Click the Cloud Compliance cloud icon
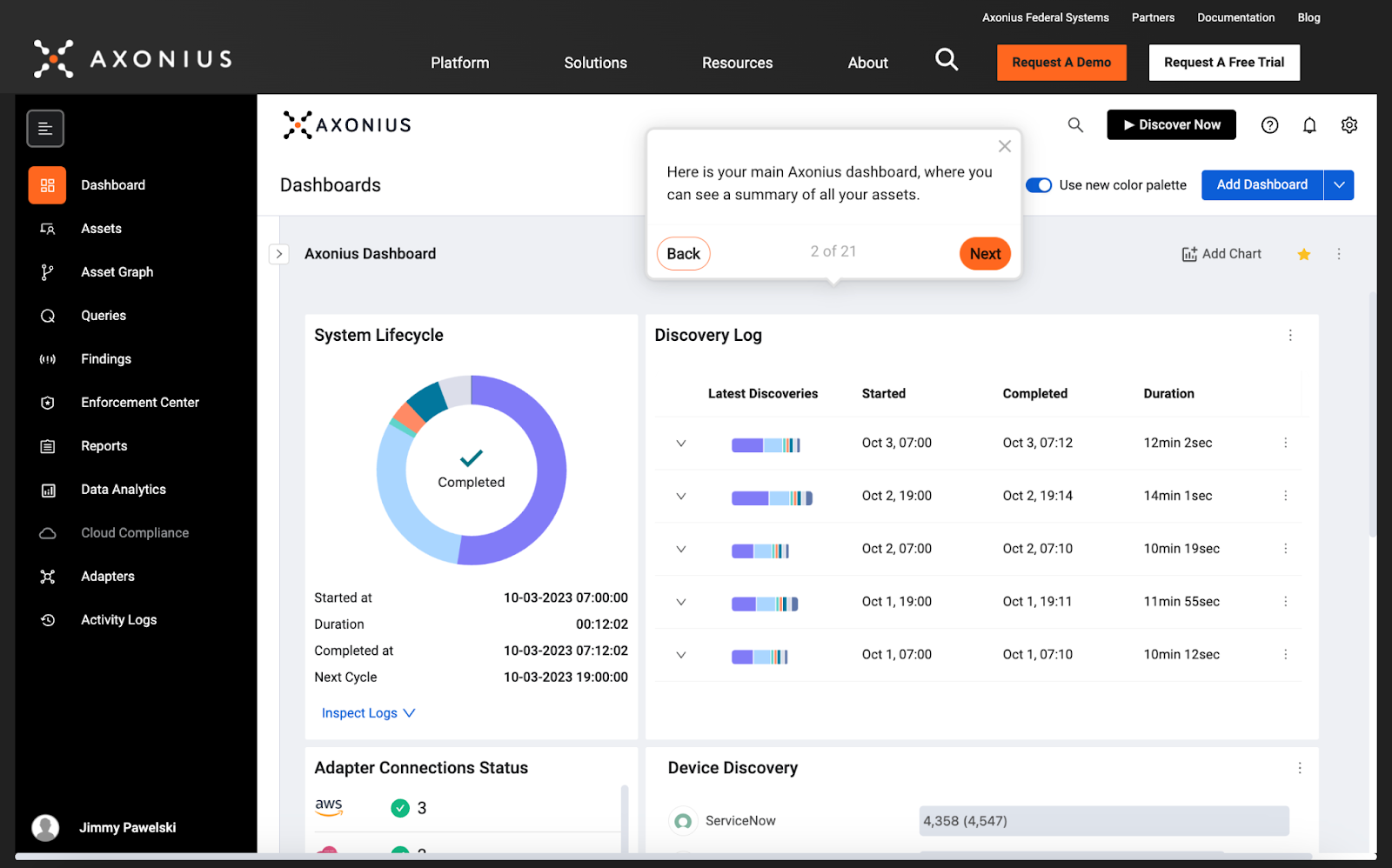Image resolution: width=1392 pixels, height=868 pixels. pos(48,533)
